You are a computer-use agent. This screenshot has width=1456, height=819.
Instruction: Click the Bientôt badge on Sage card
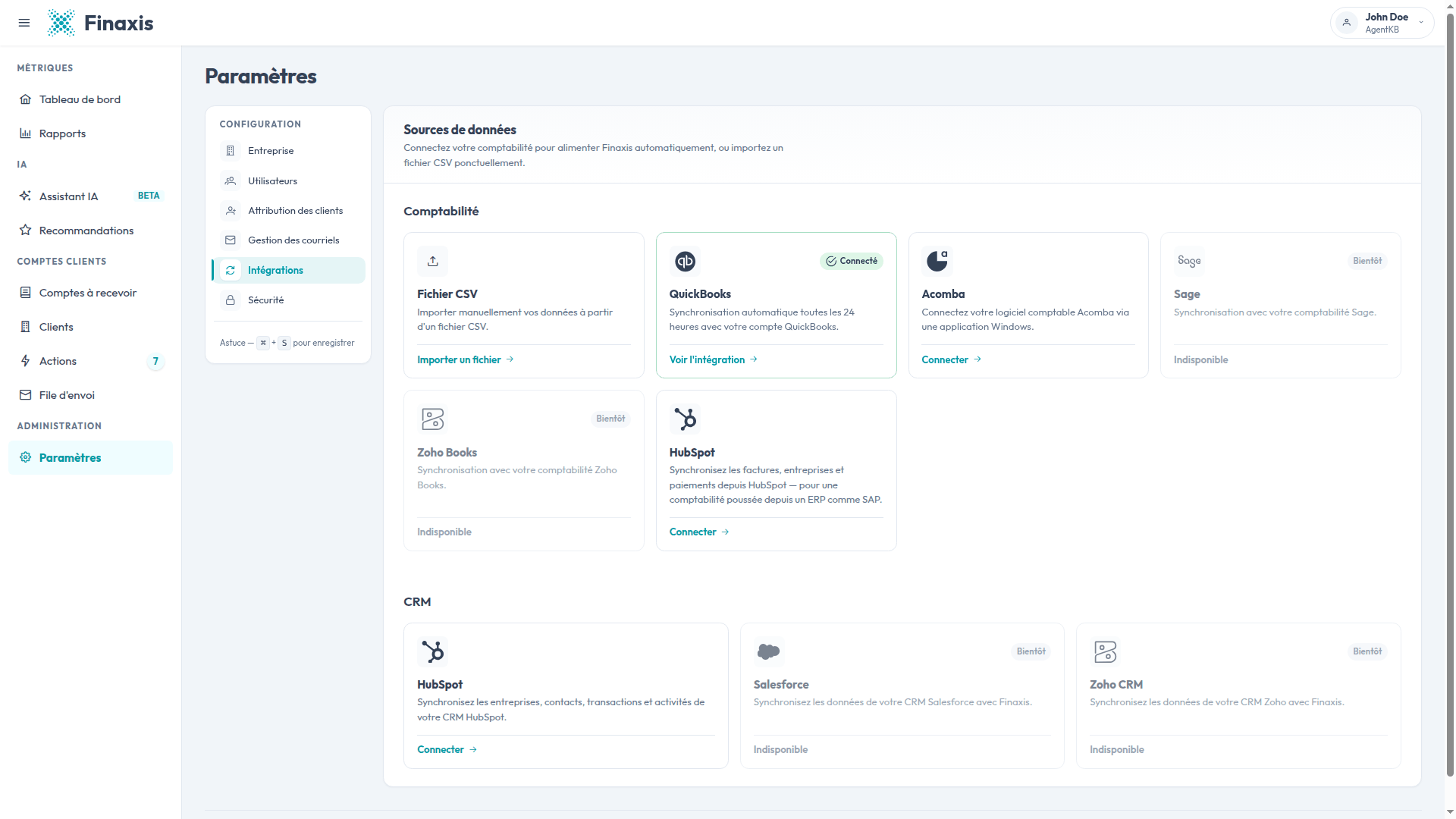pos(1367,261)
